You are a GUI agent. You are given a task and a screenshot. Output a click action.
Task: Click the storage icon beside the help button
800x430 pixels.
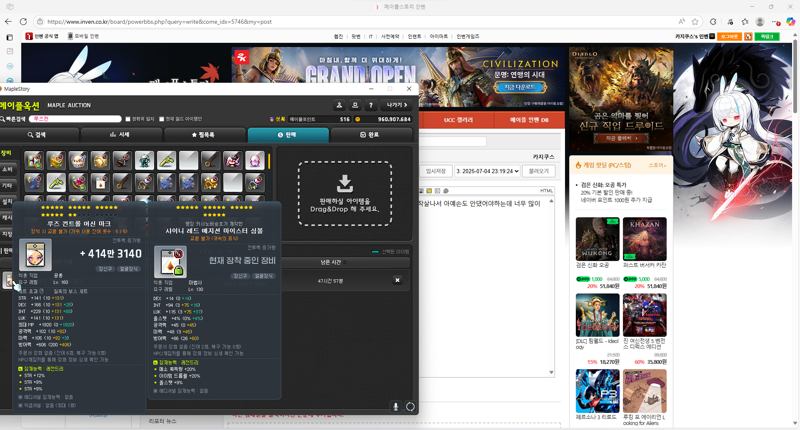(x=355, y=105)
